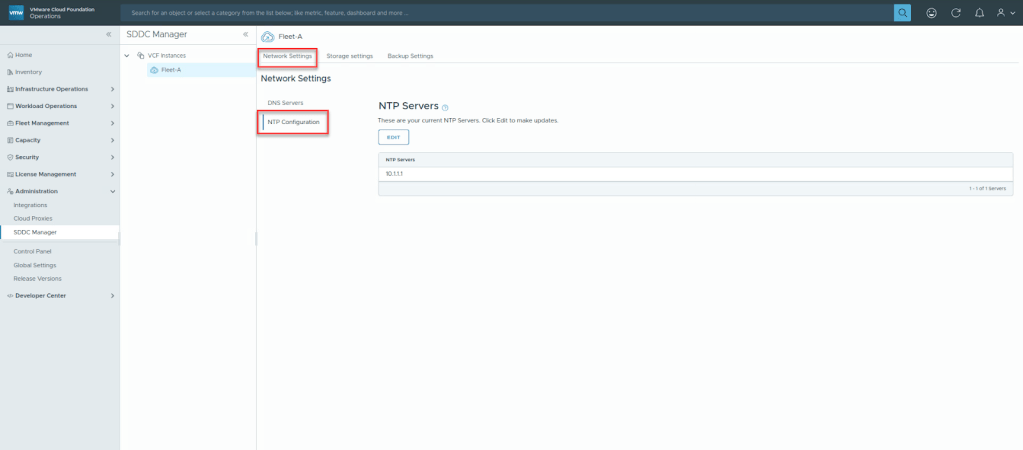Open Integrations under Administration
This screenshot has width=1023, height=450.
pyautogui.click(x=31, y=205)
